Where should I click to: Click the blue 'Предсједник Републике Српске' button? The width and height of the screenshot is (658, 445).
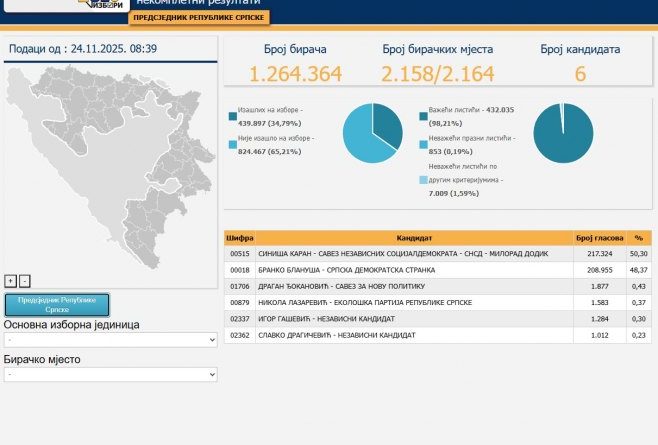(57, 305)
